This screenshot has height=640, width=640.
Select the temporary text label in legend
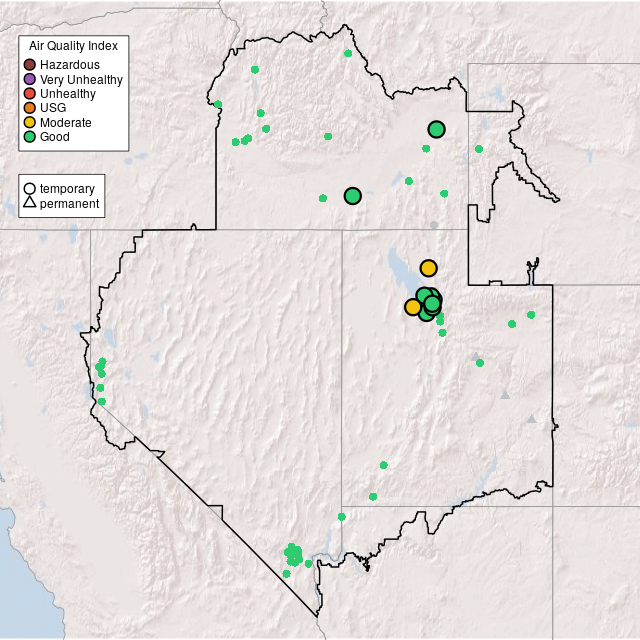[67, 189]
